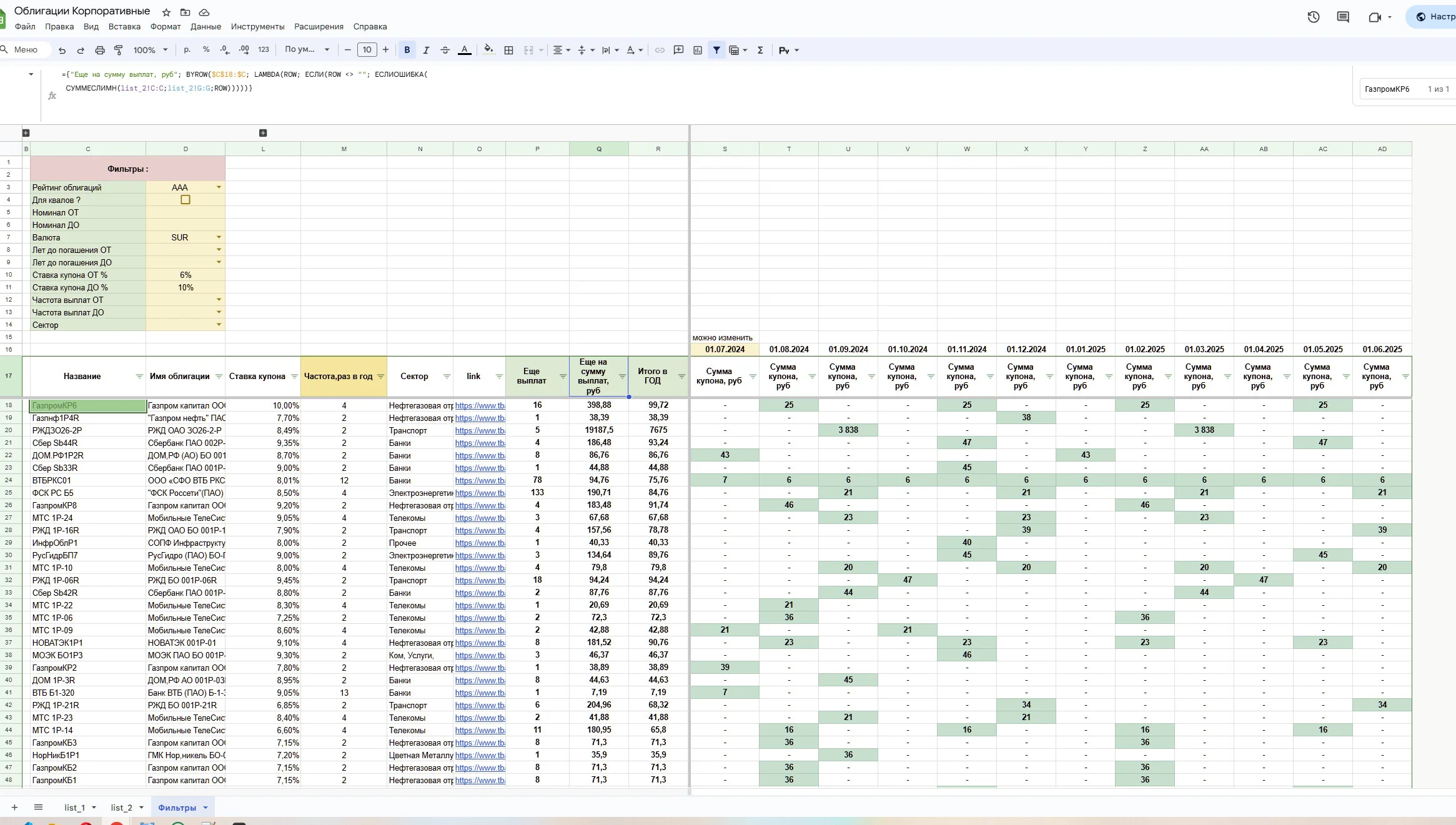This screenshot has height=825, width=1456.
Task: Redo the last undone action
Action: pos(81,50)
